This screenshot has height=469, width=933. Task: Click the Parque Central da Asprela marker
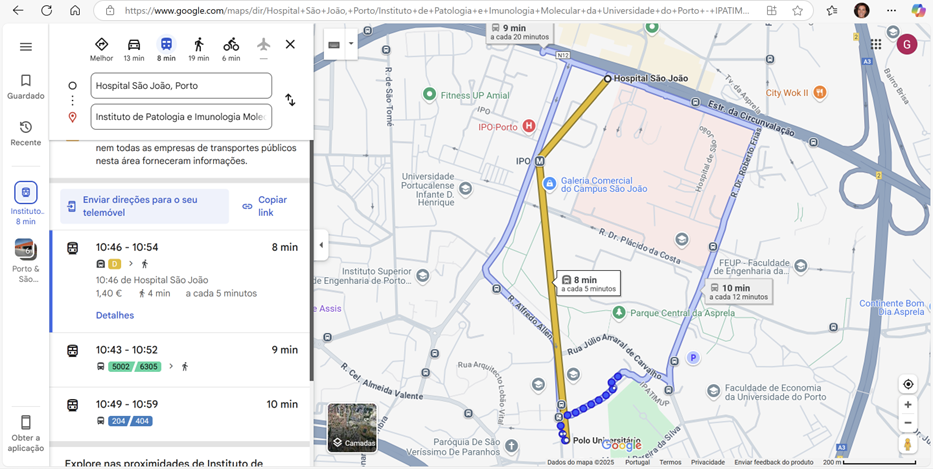tap(620, 312)
